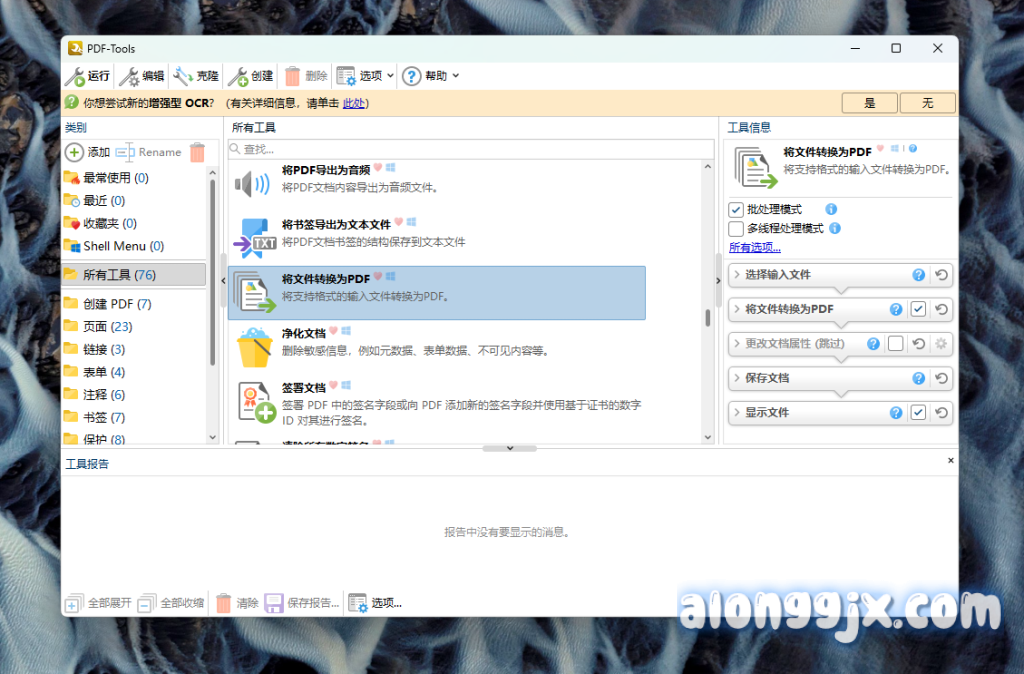Open the 创建 PDF category
1024x674 pixels.
pyautogui.click(x=115, y=304)
